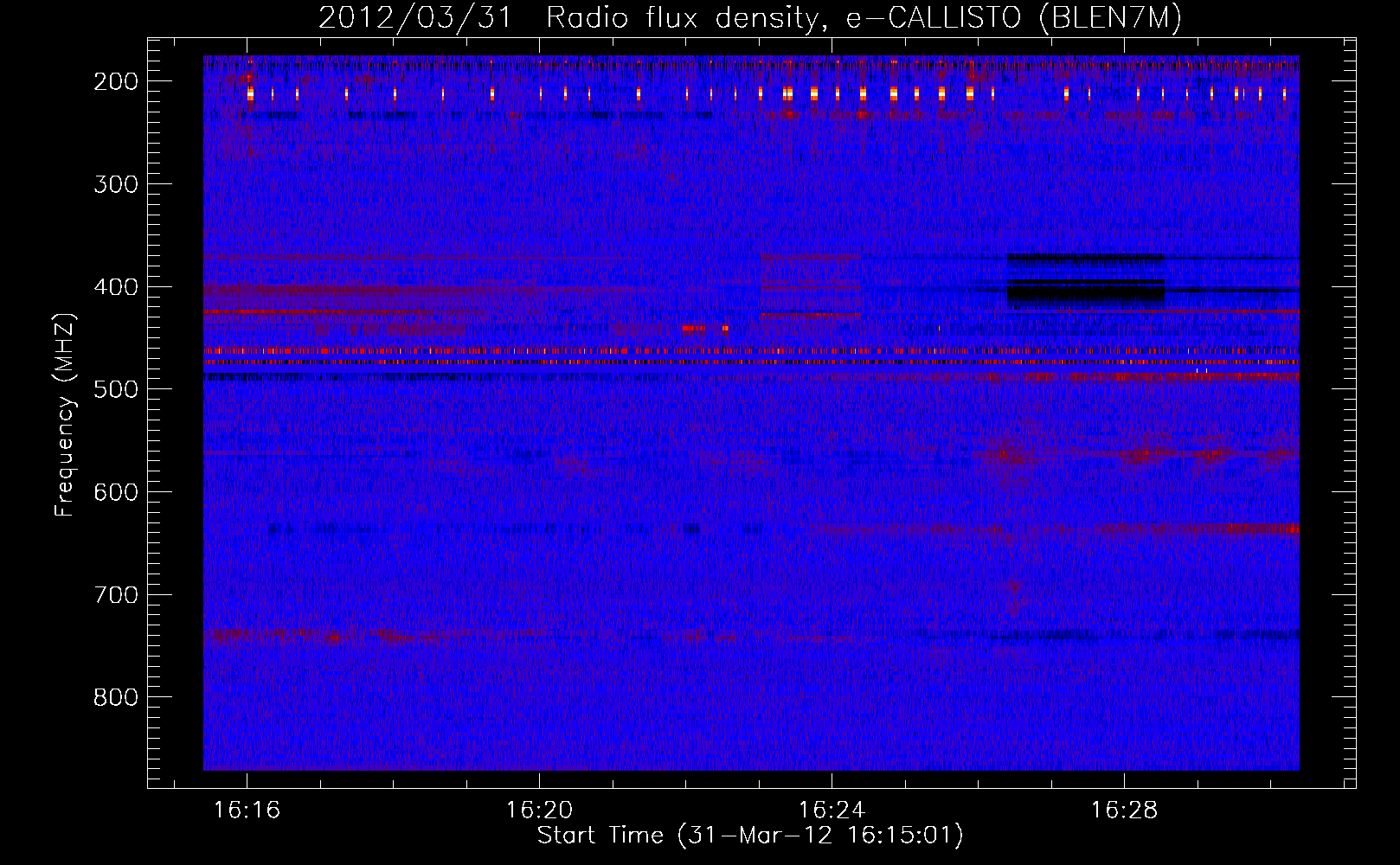This screenshot has height=865, width=1400.
Task: Click the 16:16 time tick label
Action: pos(247,811)
